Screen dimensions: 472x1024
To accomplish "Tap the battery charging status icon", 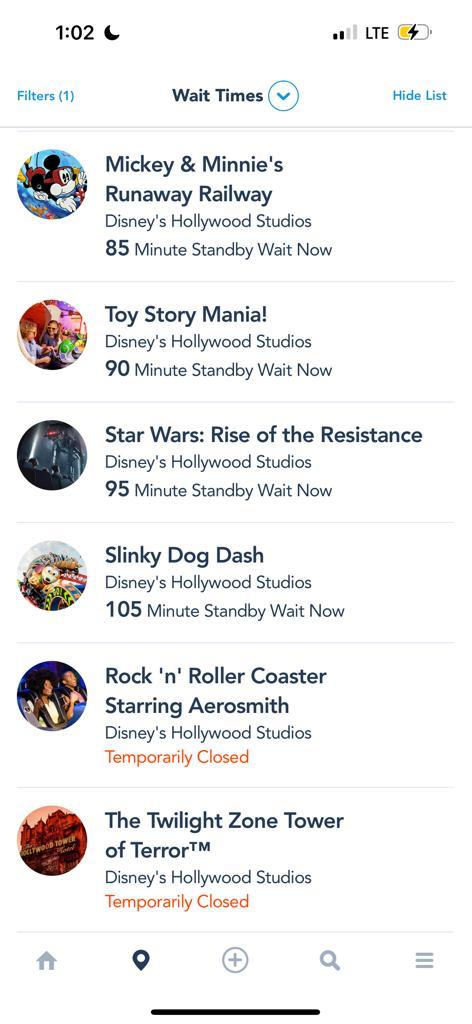I will [x=415, y=33].
